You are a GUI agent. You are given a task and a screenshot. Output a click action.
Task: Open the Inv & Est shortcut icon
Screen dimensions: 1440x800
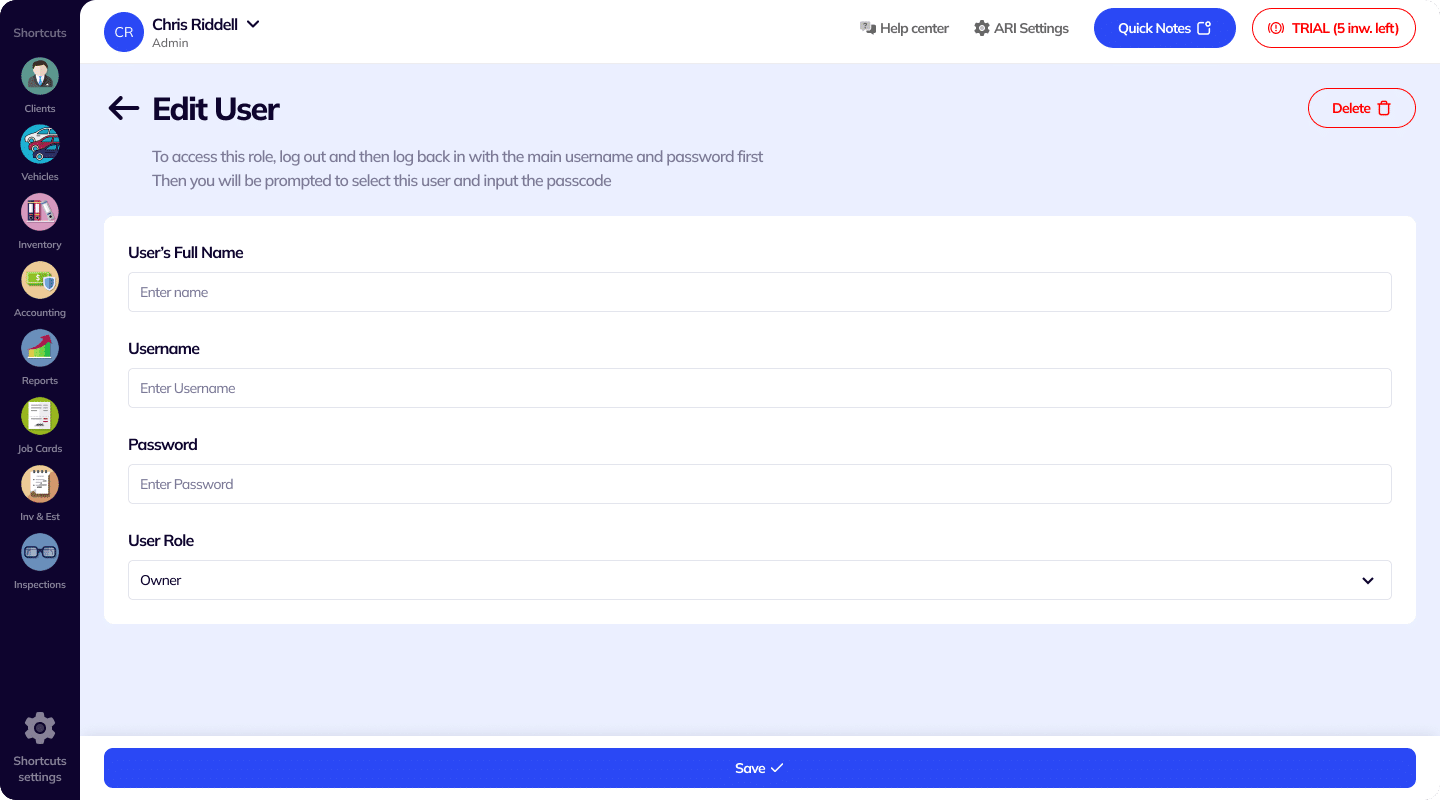pos(40,485)
